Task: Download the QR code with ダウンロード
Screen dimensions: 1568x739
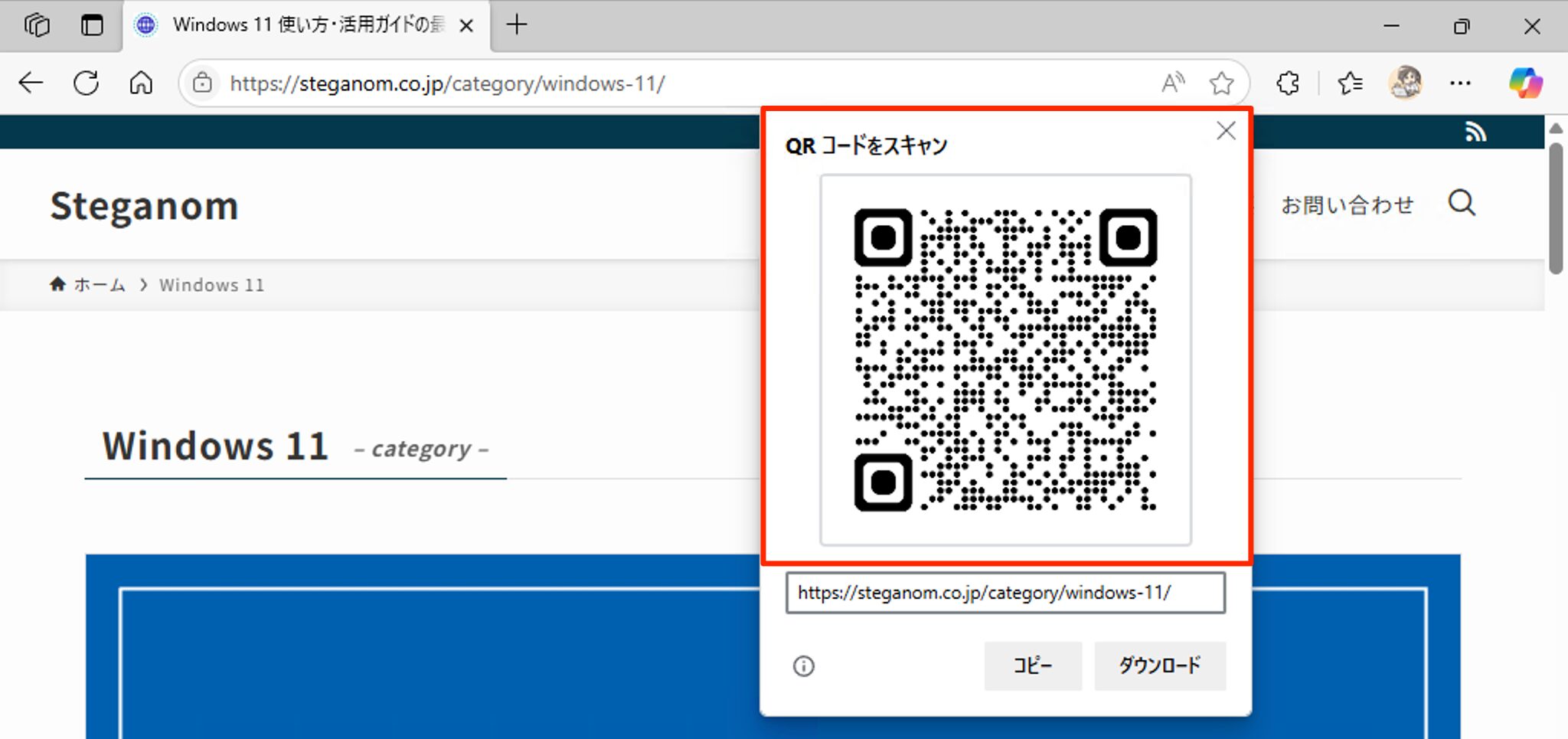Action: 1159,665
